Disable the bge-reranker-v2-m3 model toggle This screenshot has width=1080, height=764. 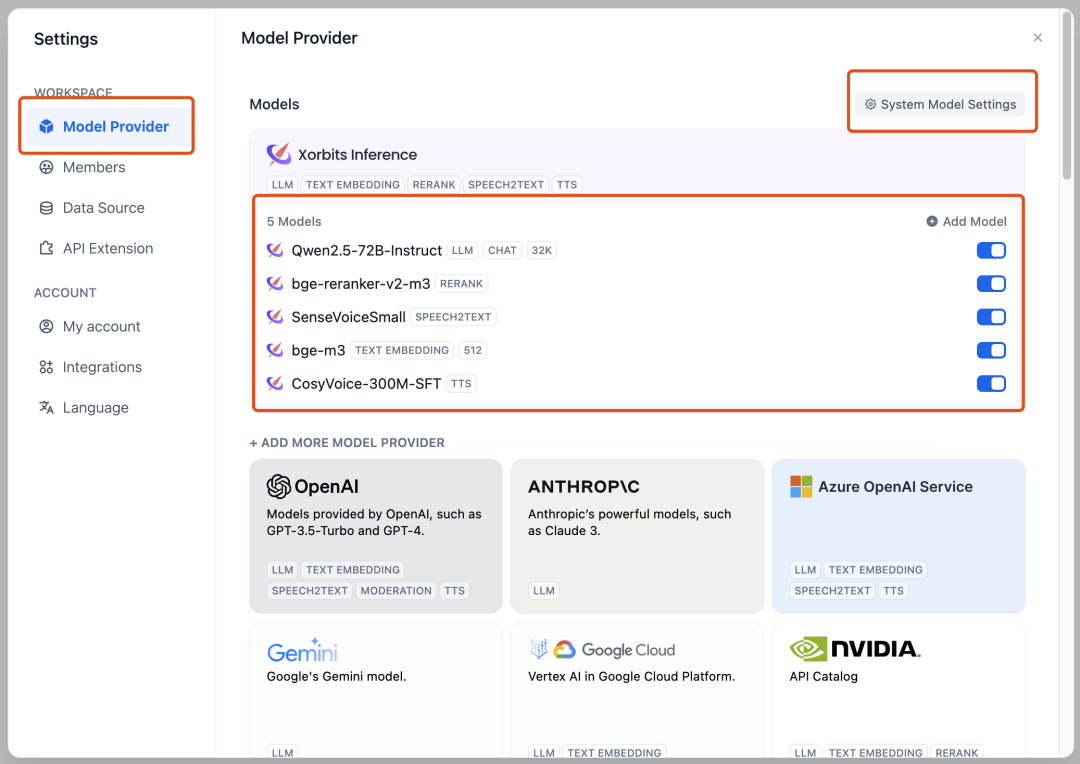991,284
